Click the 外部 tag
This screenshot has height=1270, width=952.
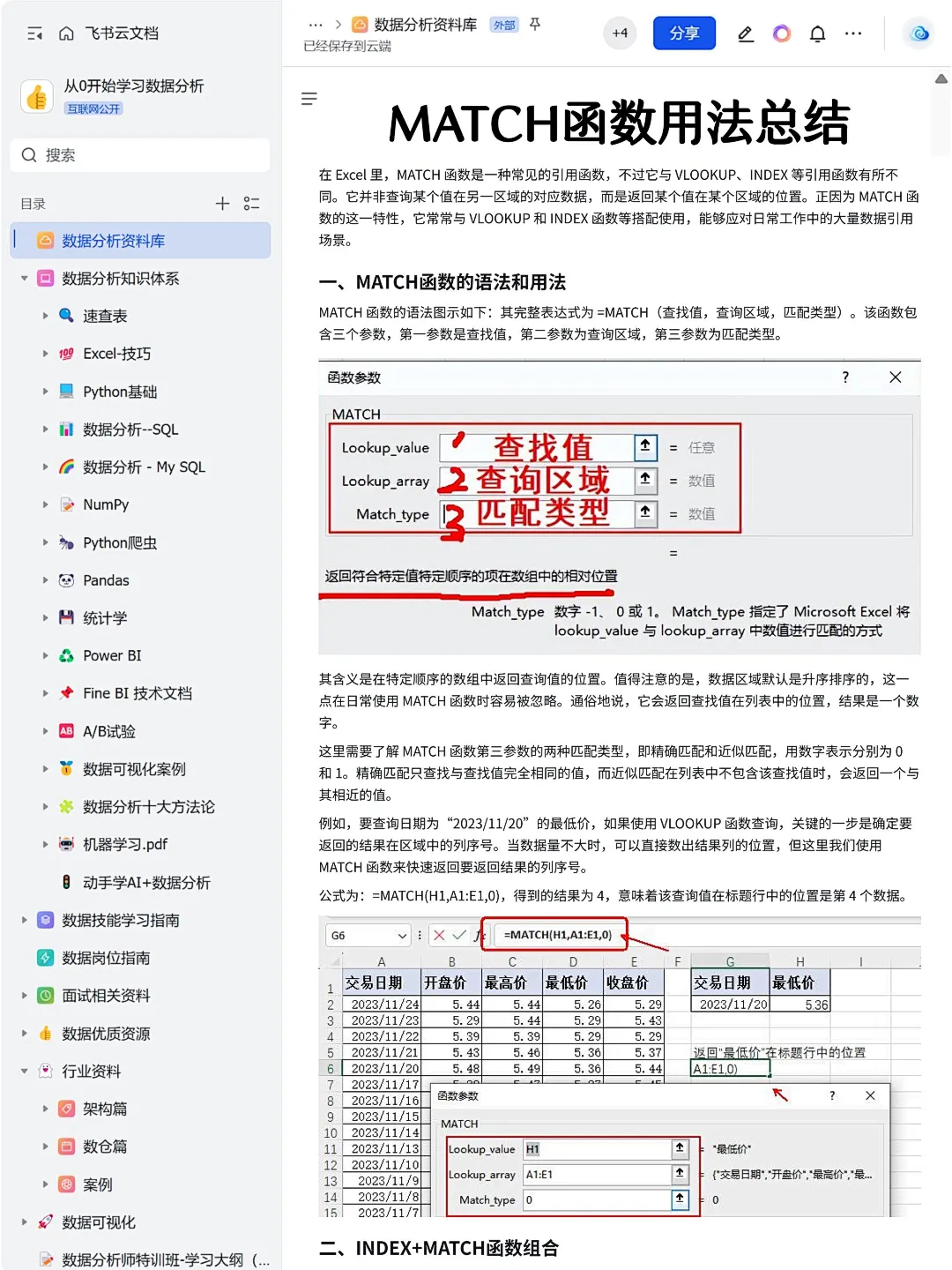[x=504, y=25]
